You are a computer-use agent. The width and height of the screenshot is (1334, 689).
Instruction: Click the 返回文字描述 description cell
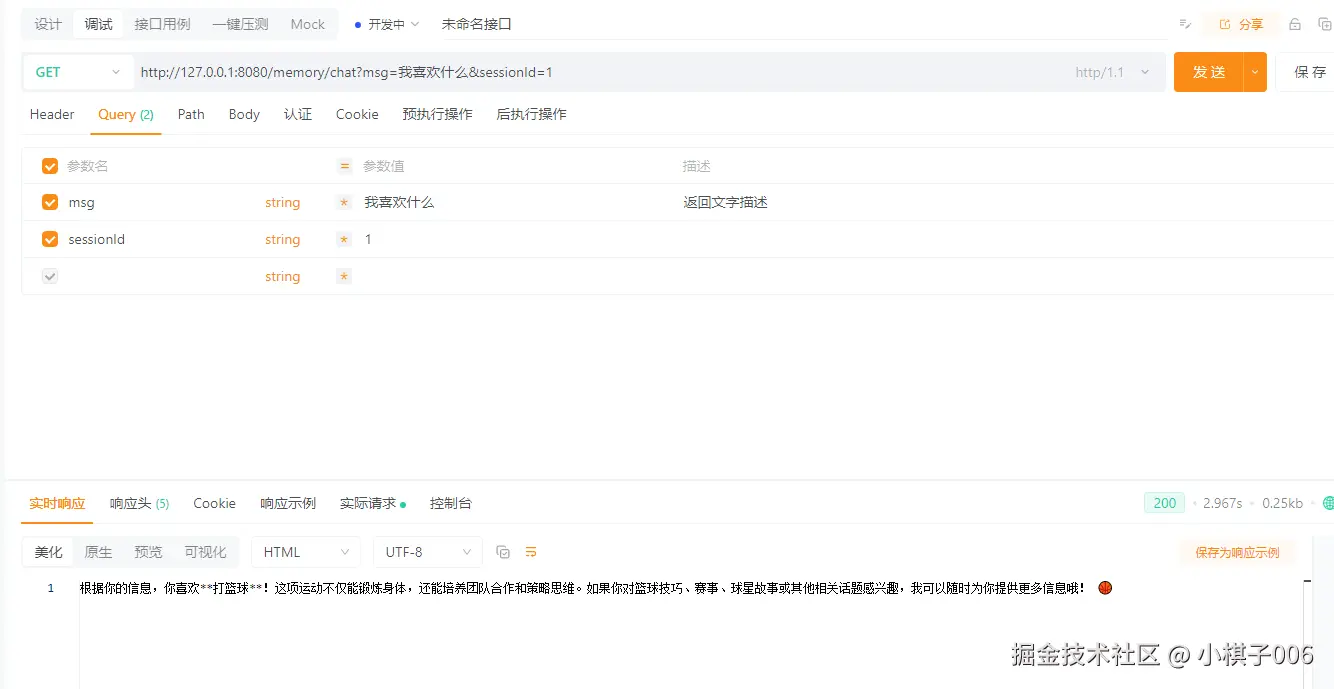725,202
